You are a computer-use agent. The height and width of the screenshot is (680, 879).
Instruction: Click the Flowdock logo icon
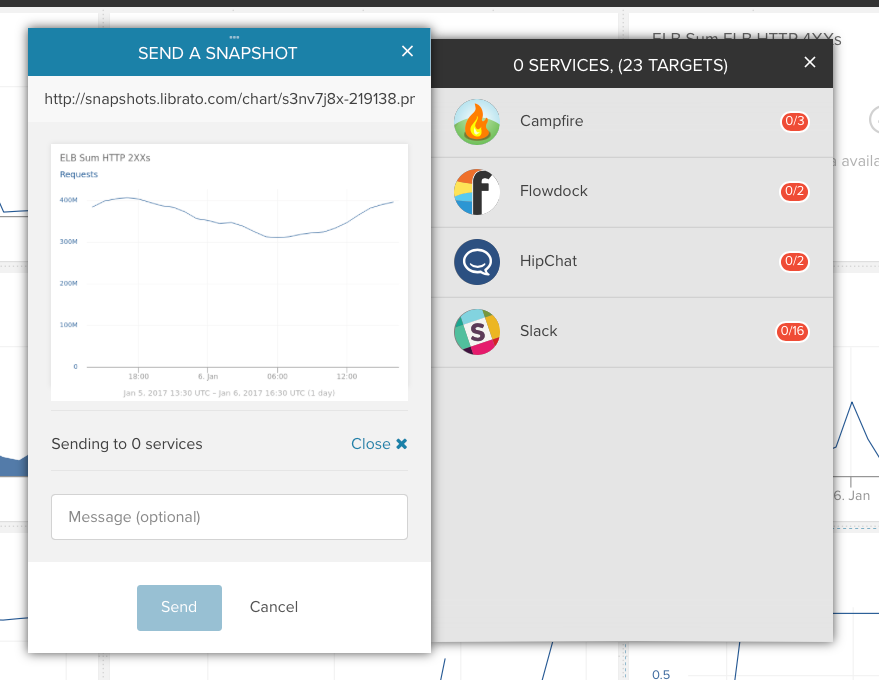tap(477, 192)
